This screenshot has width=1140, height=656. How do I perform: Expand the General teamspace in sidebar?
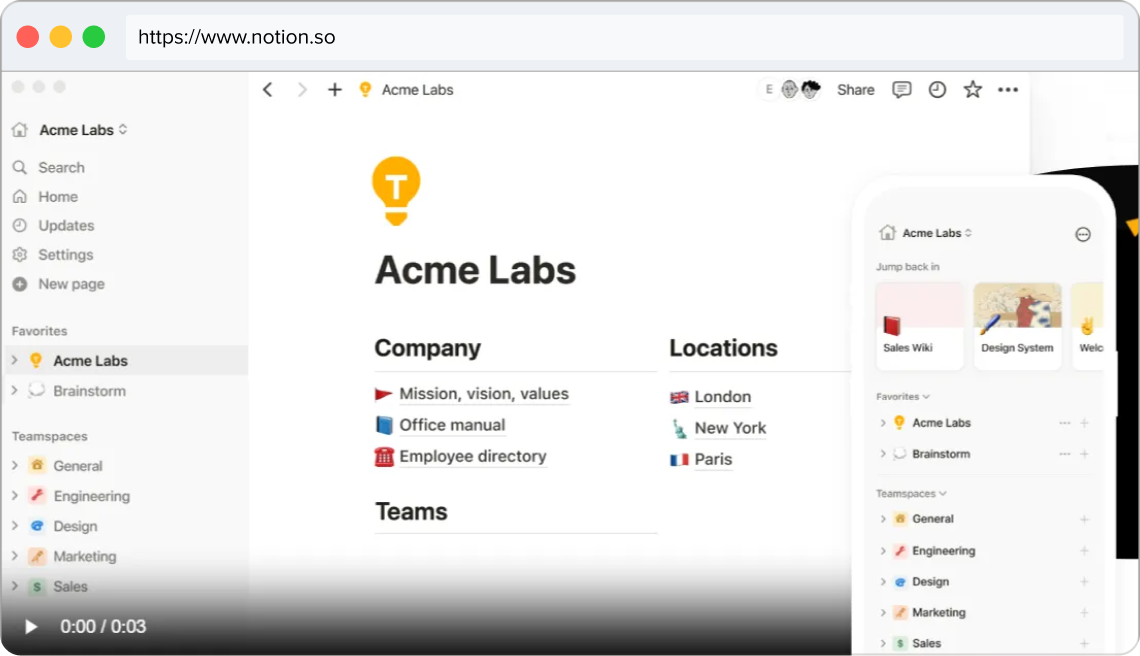[x=15, y=465]
